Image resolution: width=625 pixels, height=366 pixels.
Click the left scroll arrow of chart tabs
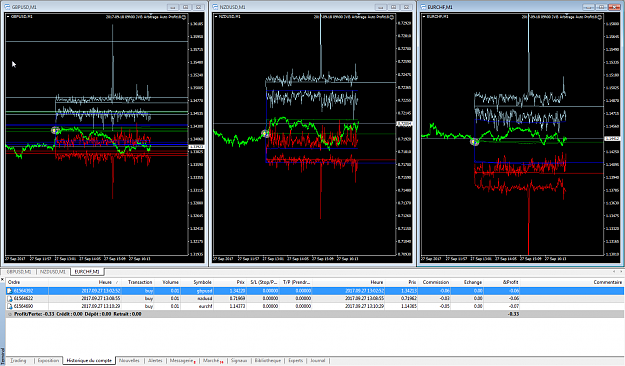click(614, 272)
